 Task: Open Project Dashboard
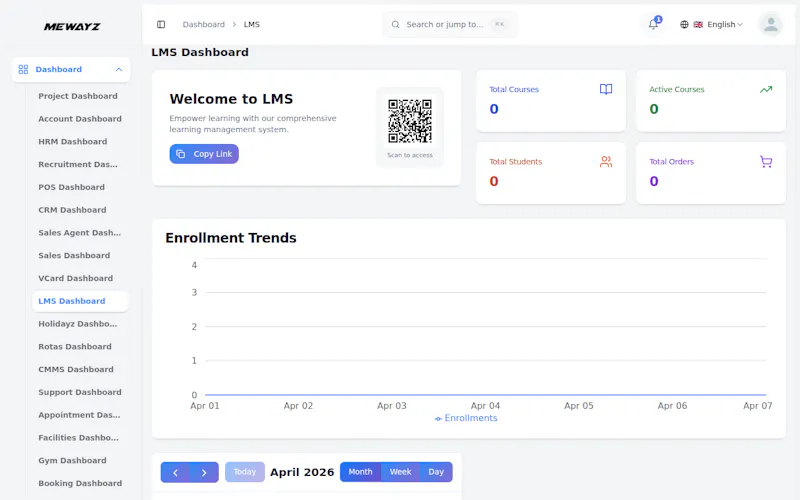click(78, 96)
